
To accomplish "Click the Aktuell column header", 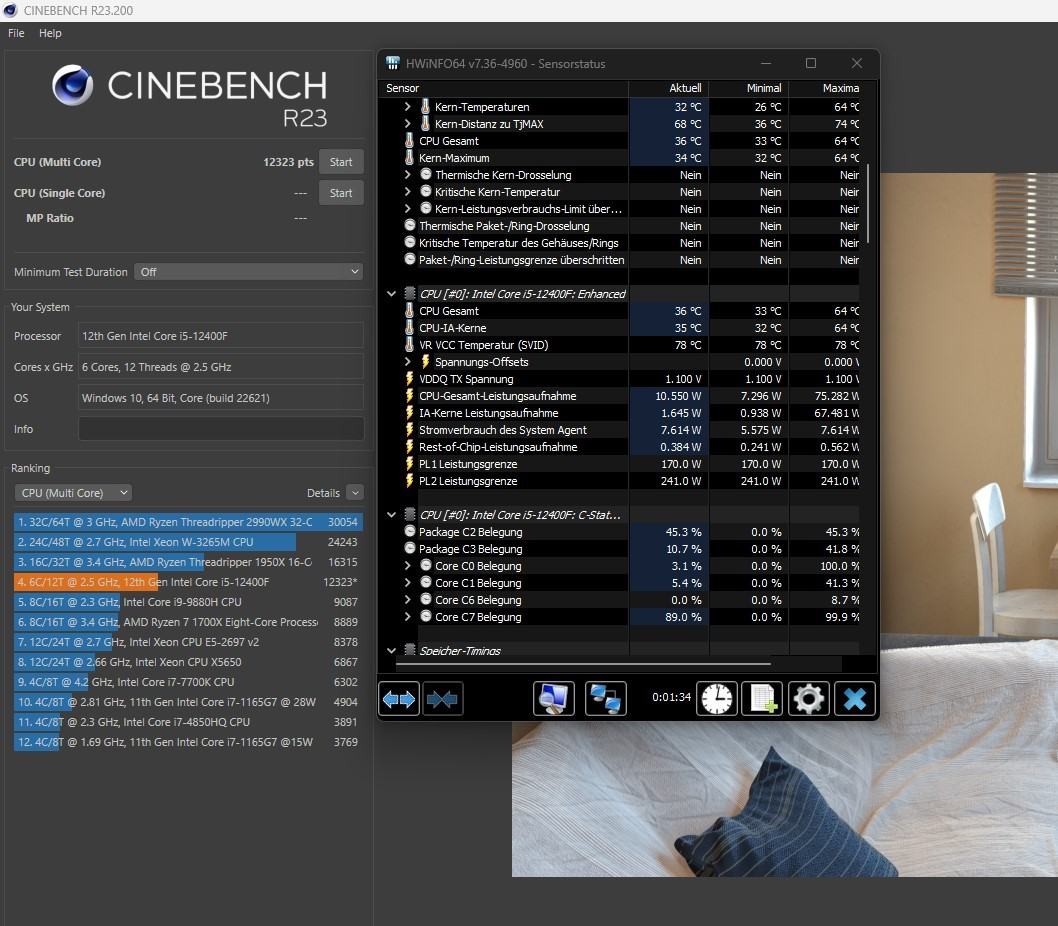I will (x=669, y=88).
